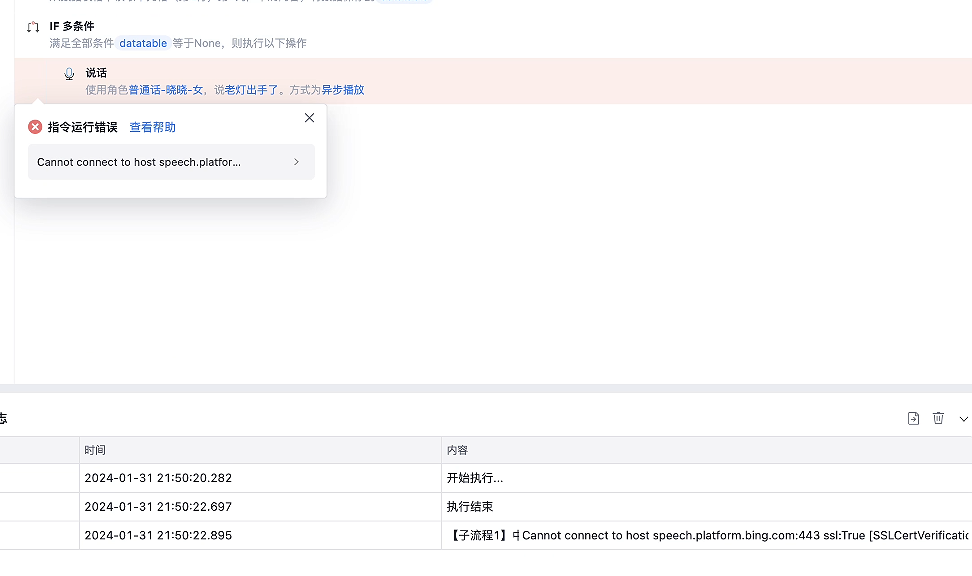Viewport: 972px width, 576px height.
Task: Change the 异步播放 playback mode
Action: coord(342,90)
